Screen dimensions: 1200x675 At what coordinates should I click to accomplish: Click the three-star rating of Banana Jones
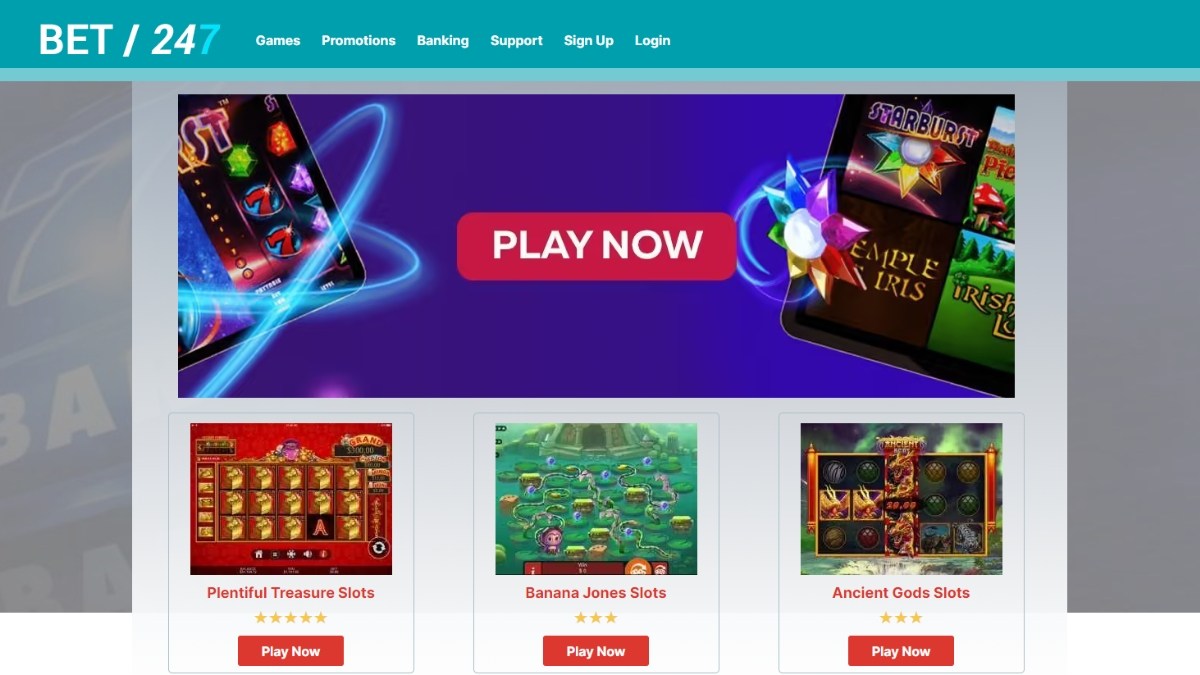click(x=596, y=618)
